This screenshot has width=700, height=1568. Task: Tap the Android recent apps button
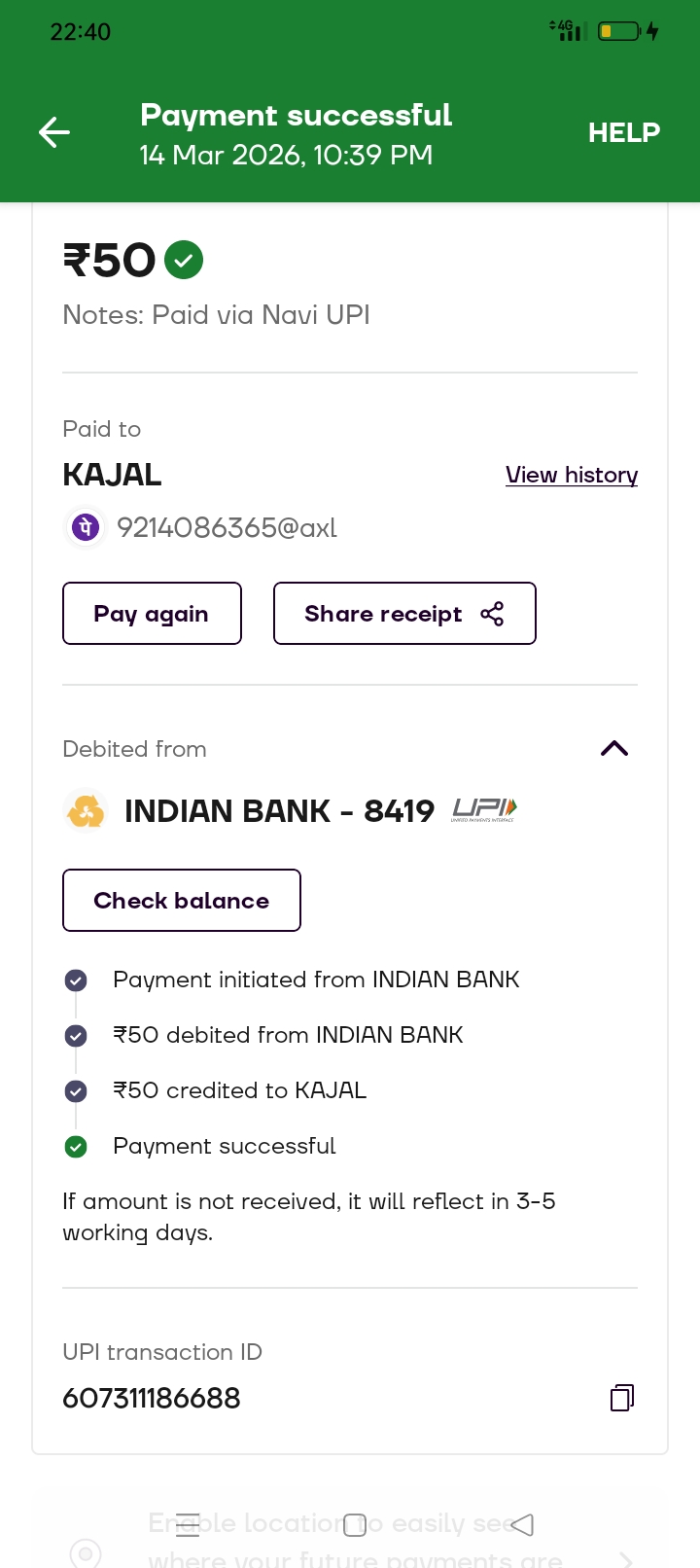(x=188, y=1524)
